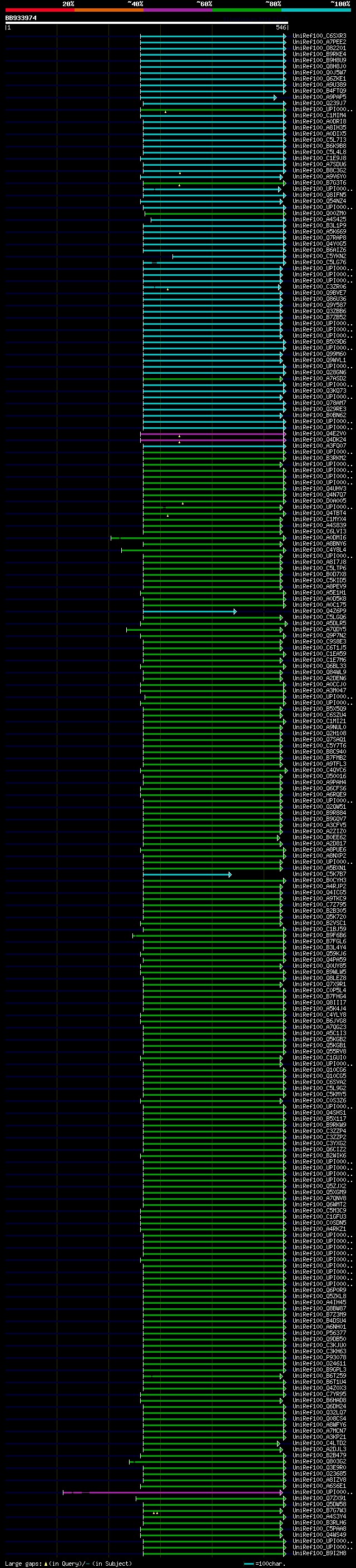Select the UniRef100_A6S6E1 label
356x1568 pixels.
319,1485
